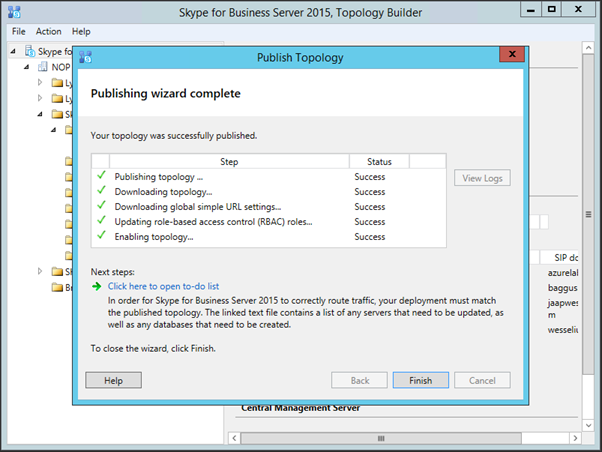Click the green checkmark beside Downloading topology
Image resolution: width=602 pixels, height=452 pixels.
click(x=101, y=191)
